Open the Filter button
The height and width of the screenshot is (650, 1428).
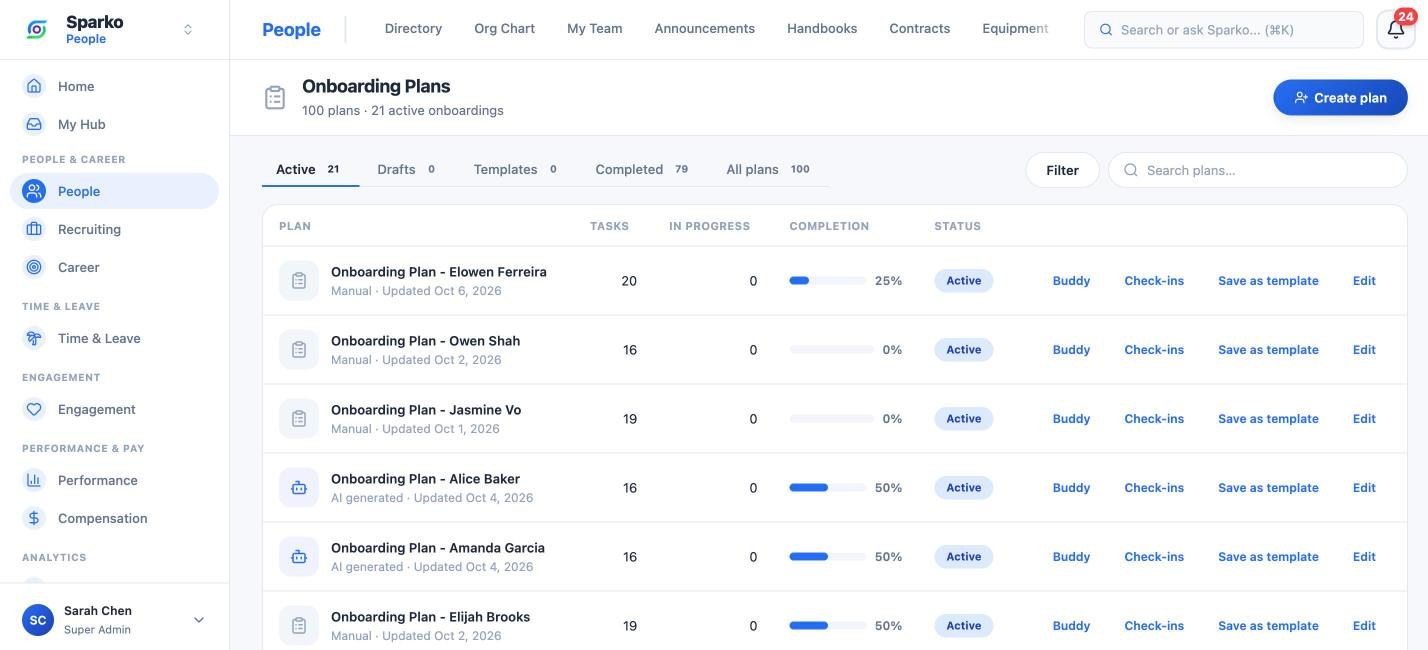click(1062, 170)
